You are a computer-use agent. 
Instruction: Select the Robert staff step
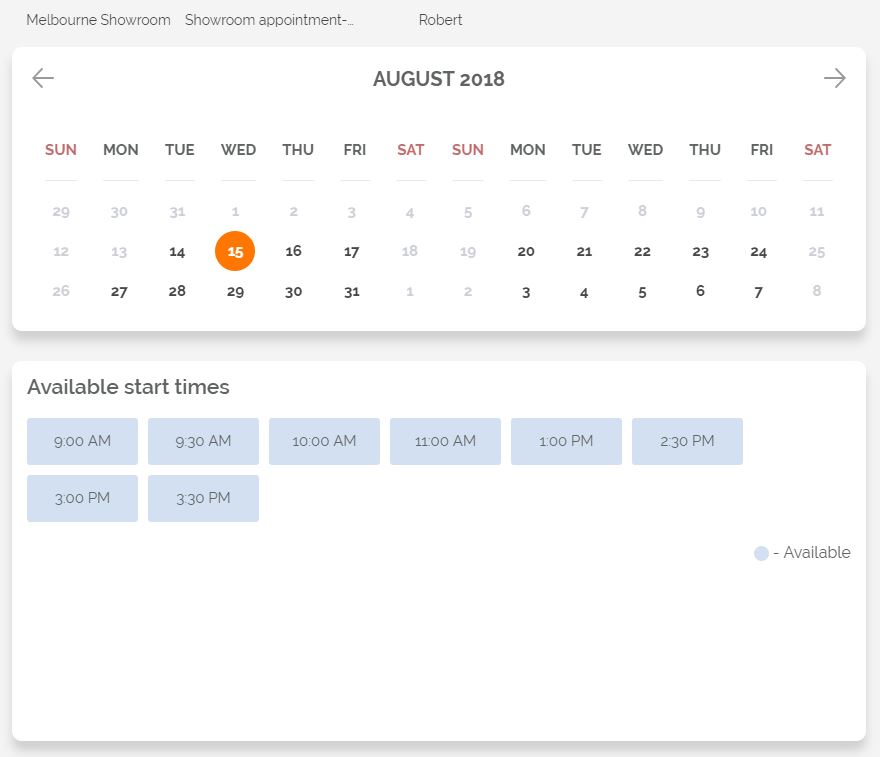pos(440,20)
